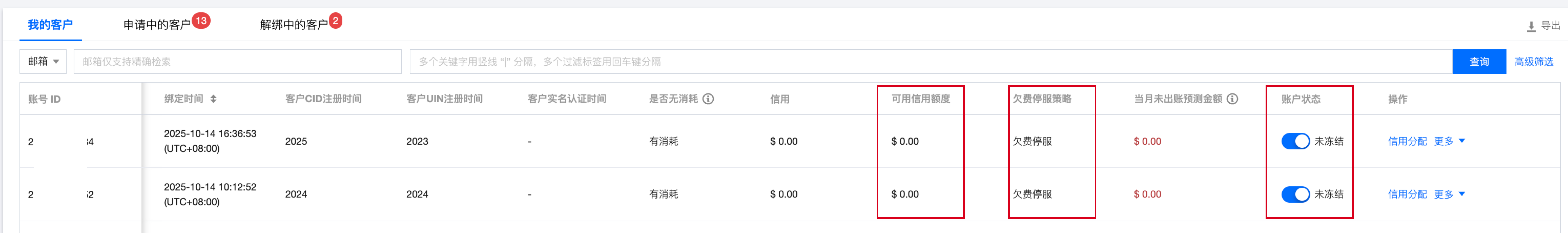Click the red 2 badge on 解绑中的客户

[x=335, y=21]
